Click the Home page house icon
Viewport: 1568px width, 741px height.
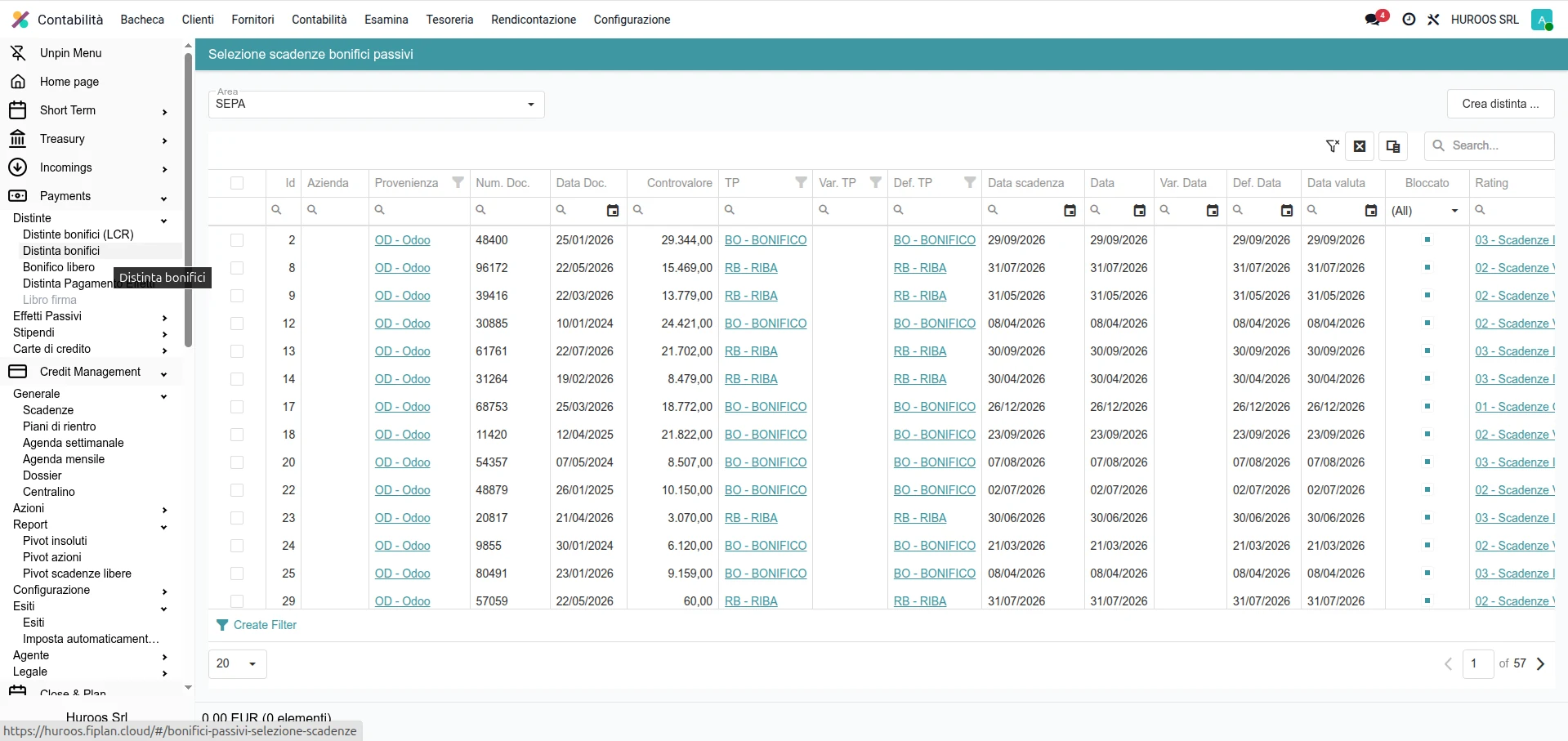17,82
